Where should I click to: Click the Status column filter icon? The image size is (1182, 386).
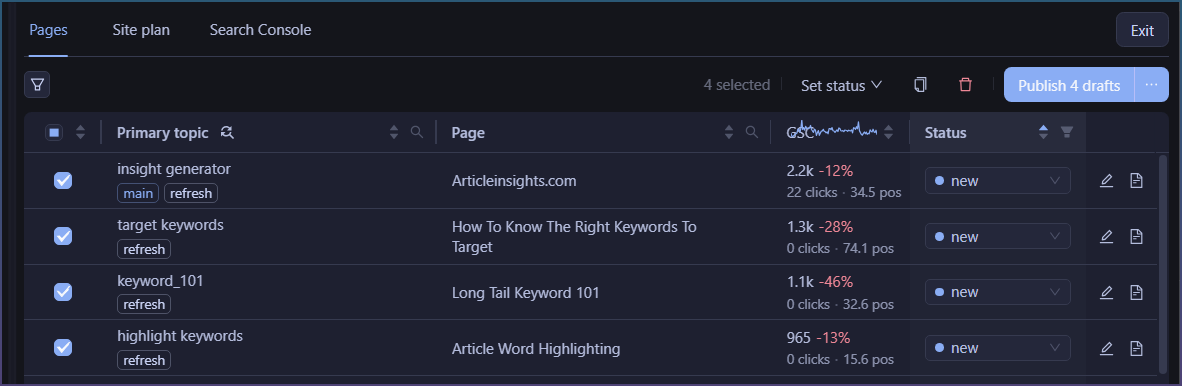click(1066, 132)
